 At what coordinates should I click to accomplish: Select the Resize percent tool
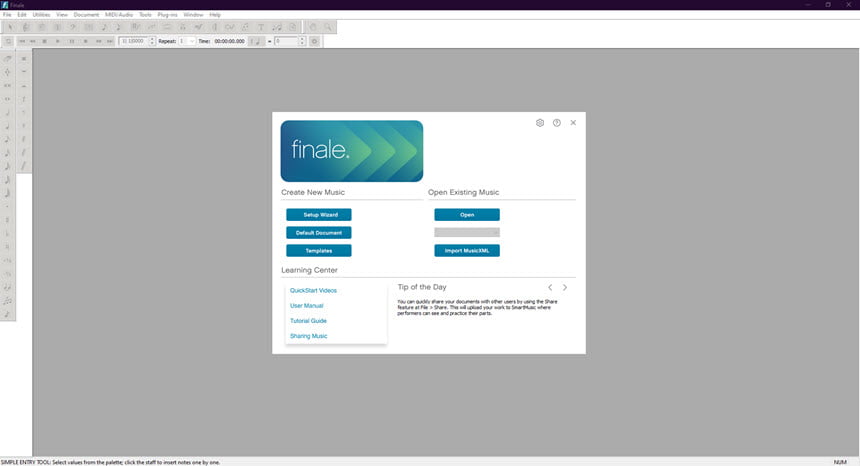[x=277, y=27]
